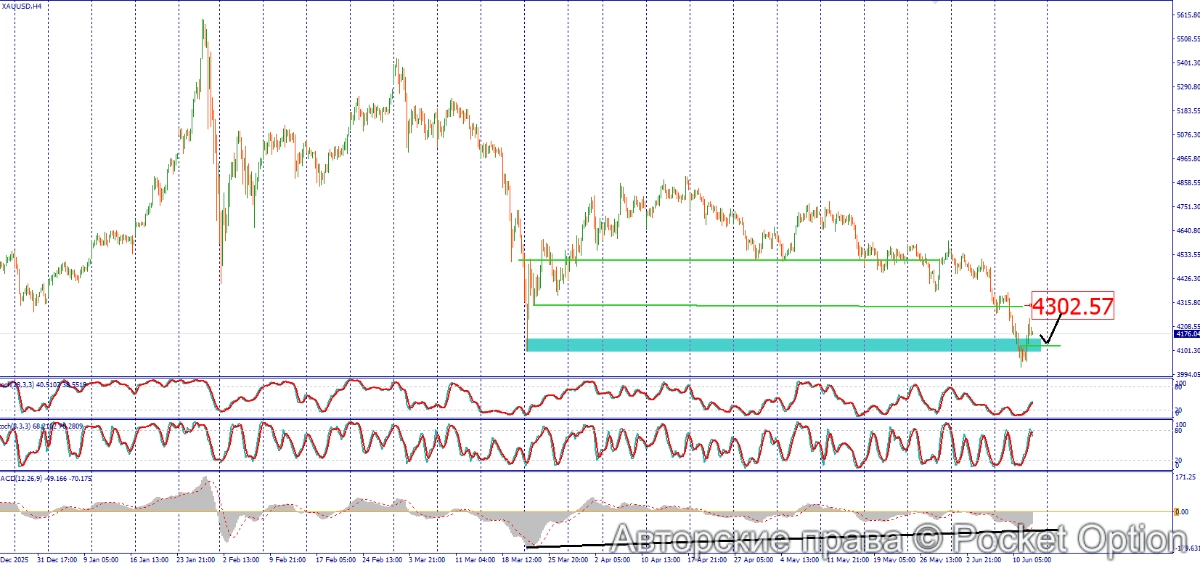Click the 171.25 value on MACD scale
This screenshot has width=1200, height=563.
1184,478
